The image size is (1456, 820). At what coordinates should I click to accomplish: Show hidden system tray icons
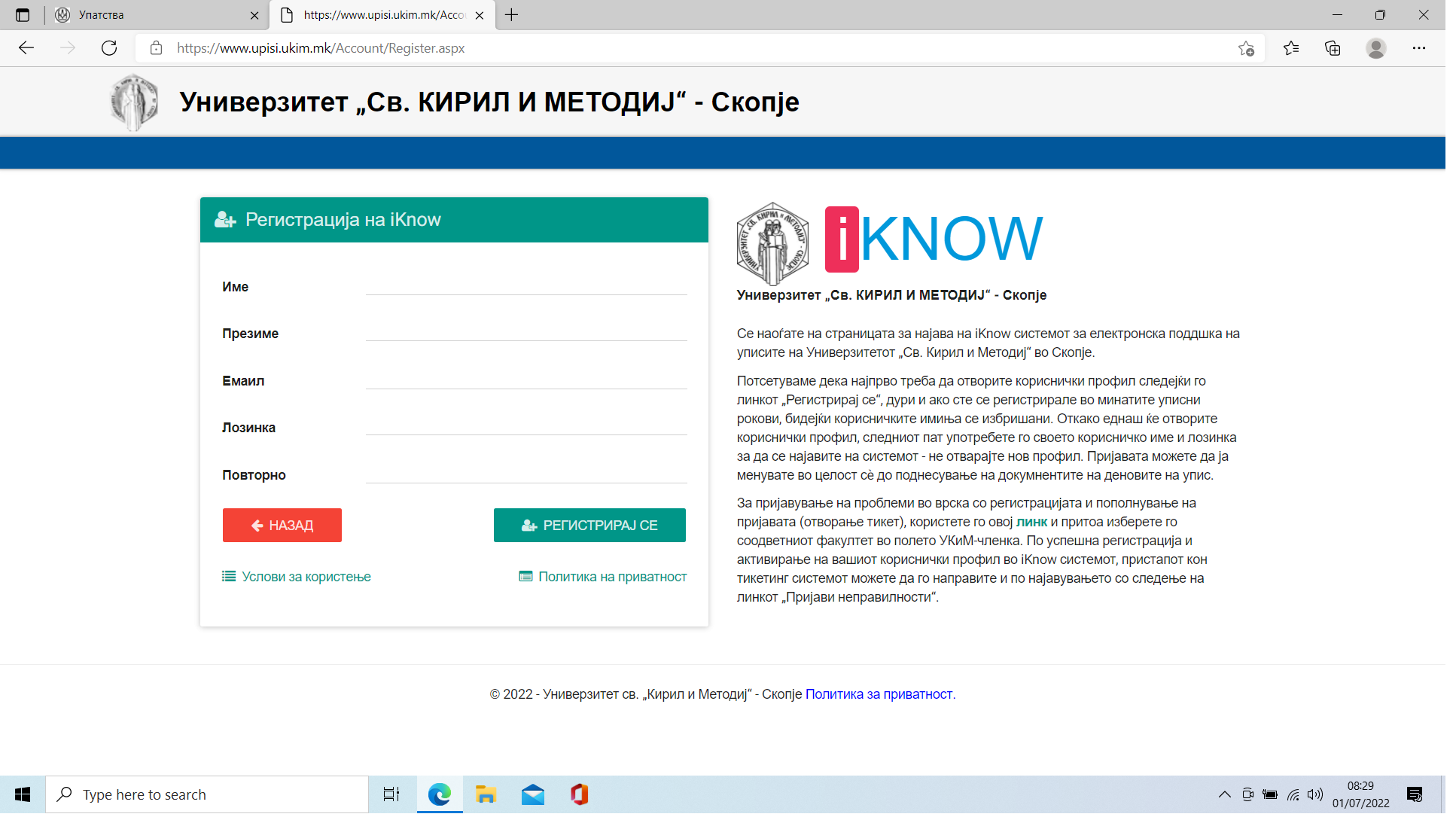click(x=1225, y=794)
